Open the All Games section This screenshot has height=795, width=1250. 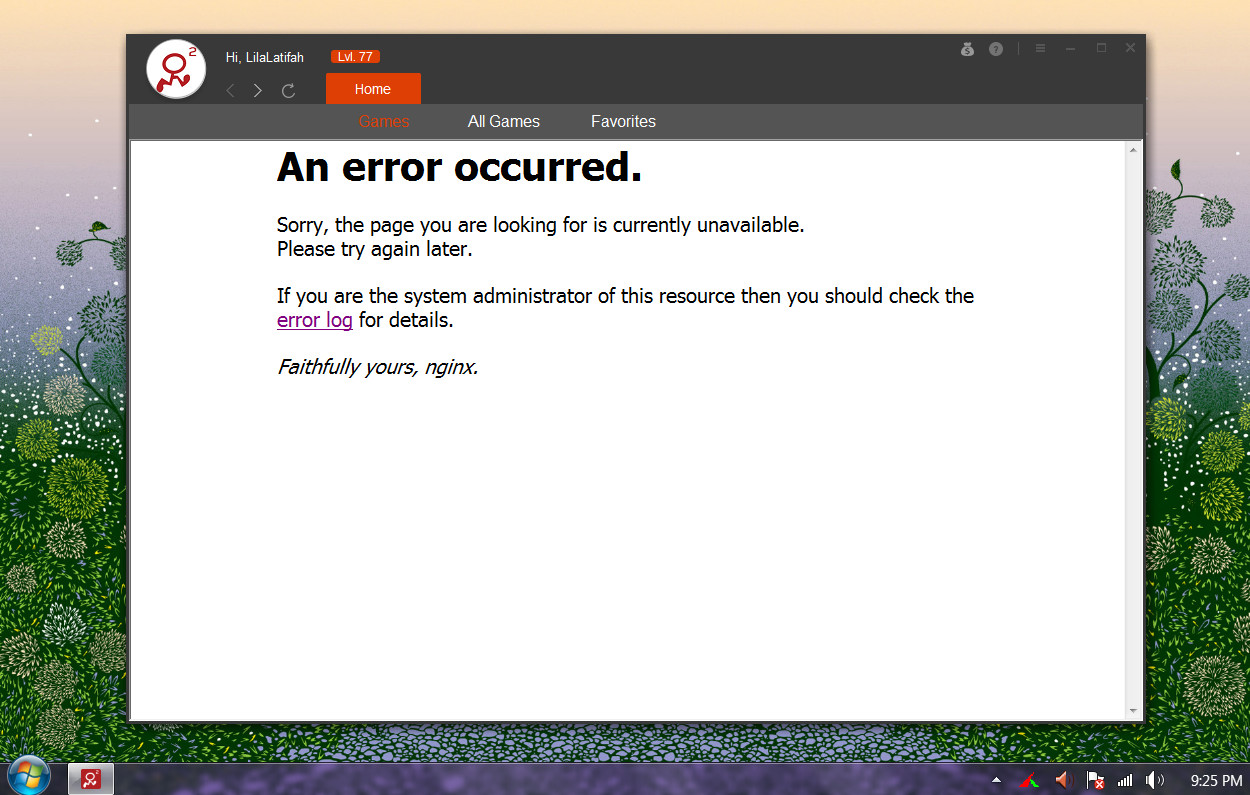(x=504, y=121)
